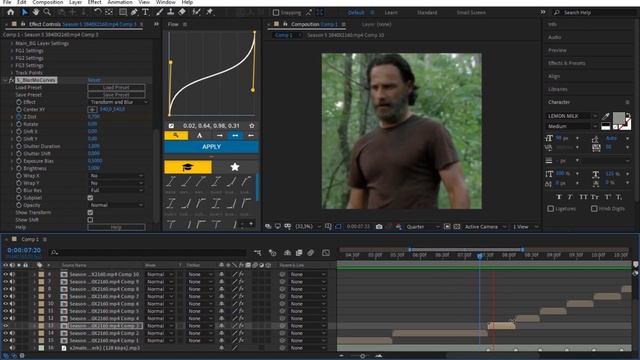Open the Quarter resolution dropdown

422,227
